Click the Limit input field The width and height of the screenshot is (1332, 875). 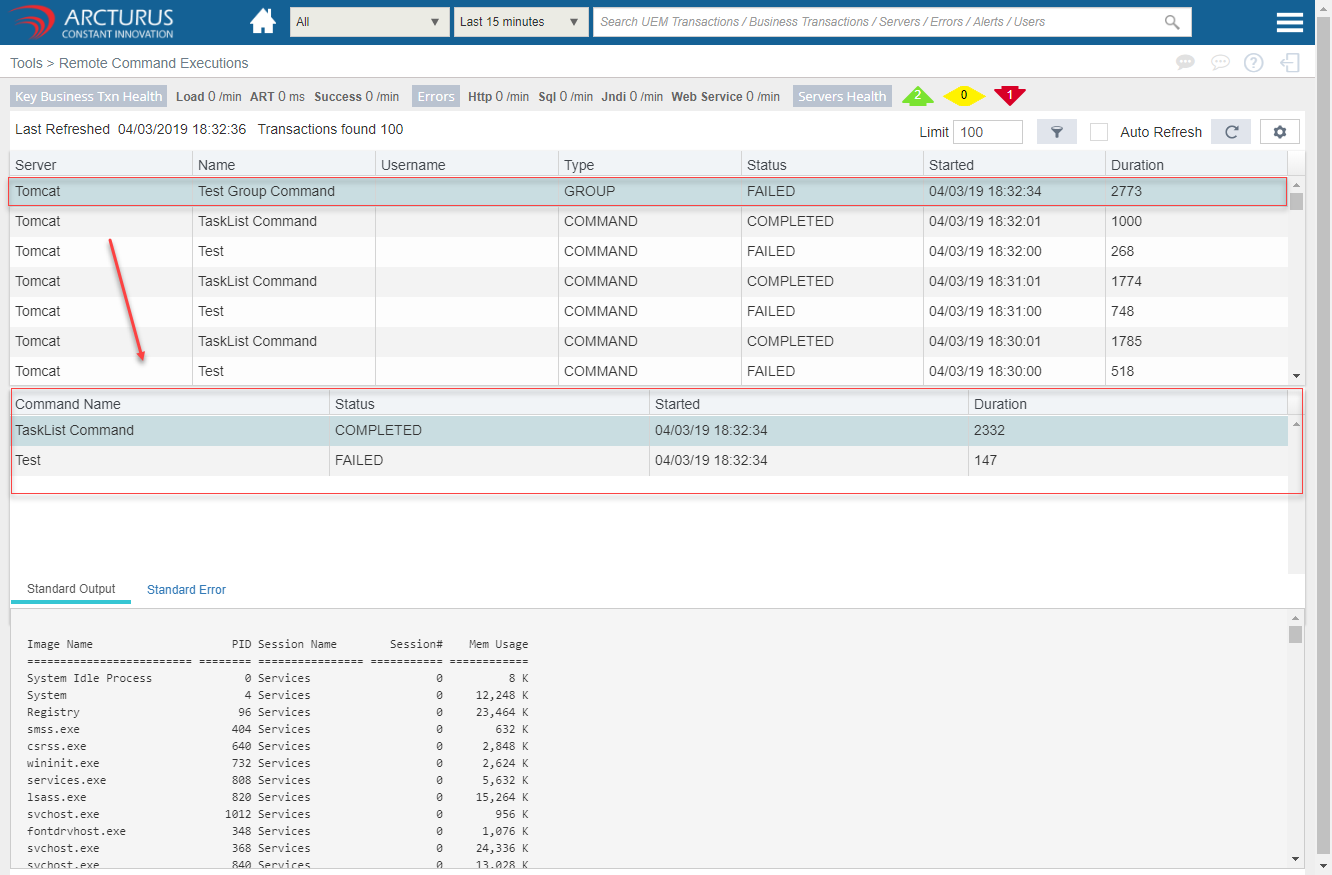tap(987, 132)
